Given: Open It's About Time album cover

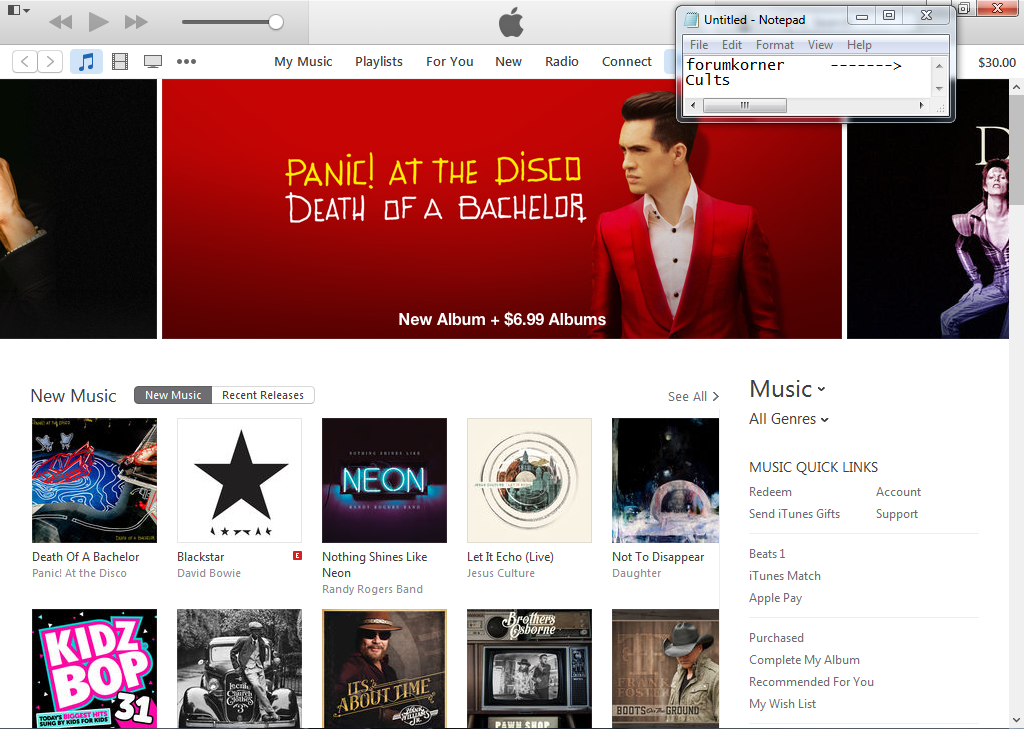Looking at the screenshot, I should point(384,669).
